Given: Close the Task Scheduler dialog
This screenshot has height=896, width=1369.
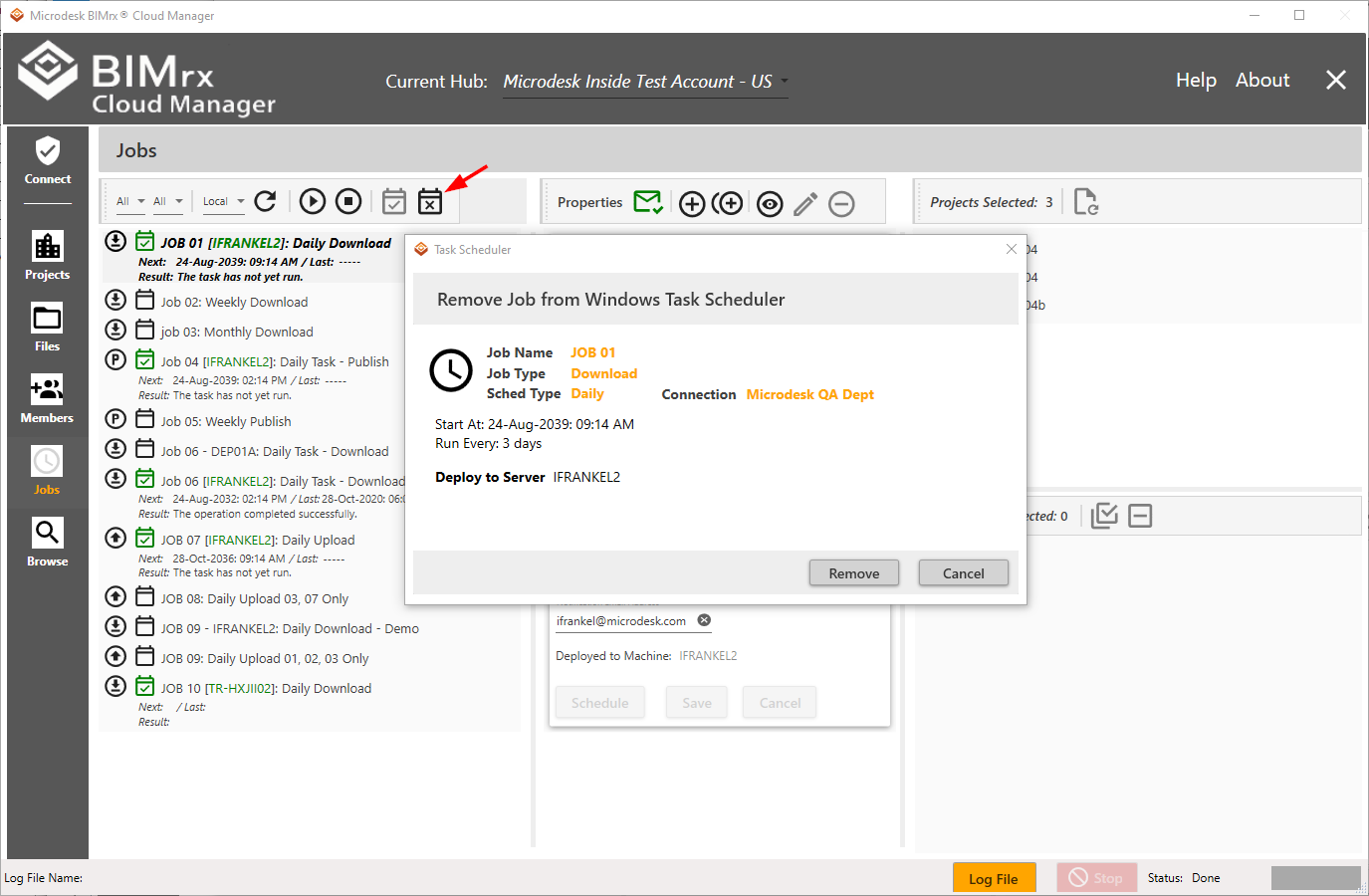Looking at the screenshot, I should point(1012,249).
